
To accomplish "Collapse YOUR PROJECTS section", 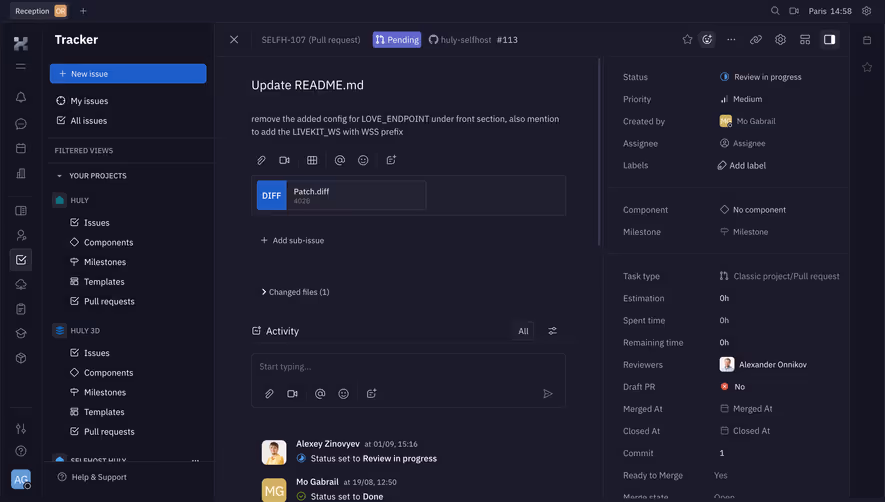I will (x=91, y=176).
